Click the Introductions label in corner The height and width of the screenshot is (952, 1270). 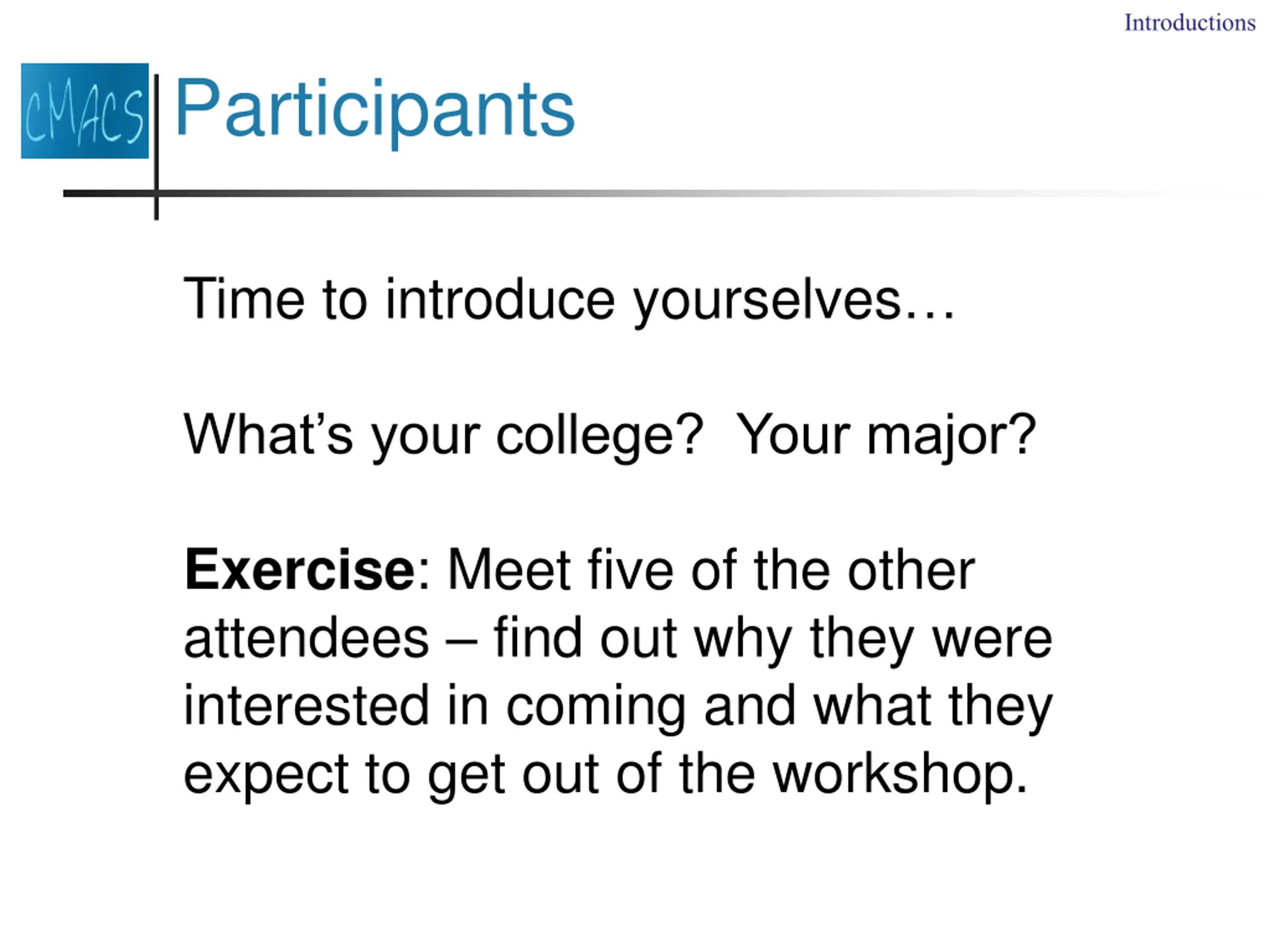pyautogui.click(x=1190, y=23)
